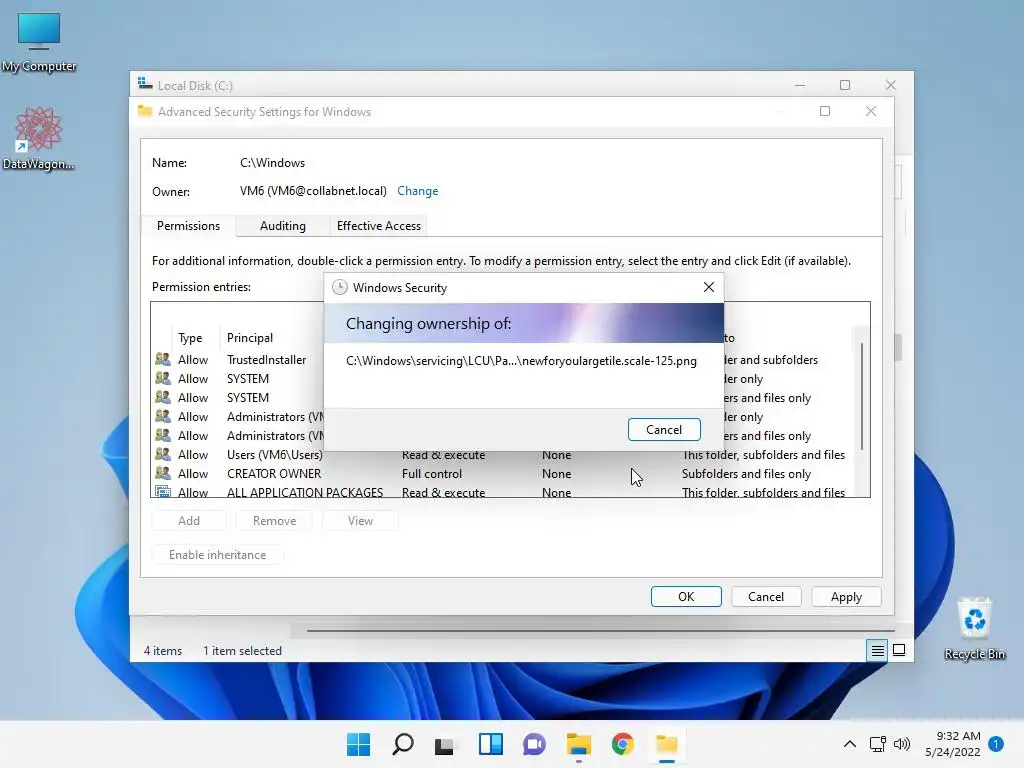Viewport: 1024px width, 768px height.
Task: Open the DataWagon desktop shortcut
Action: [x=39, y=138]
